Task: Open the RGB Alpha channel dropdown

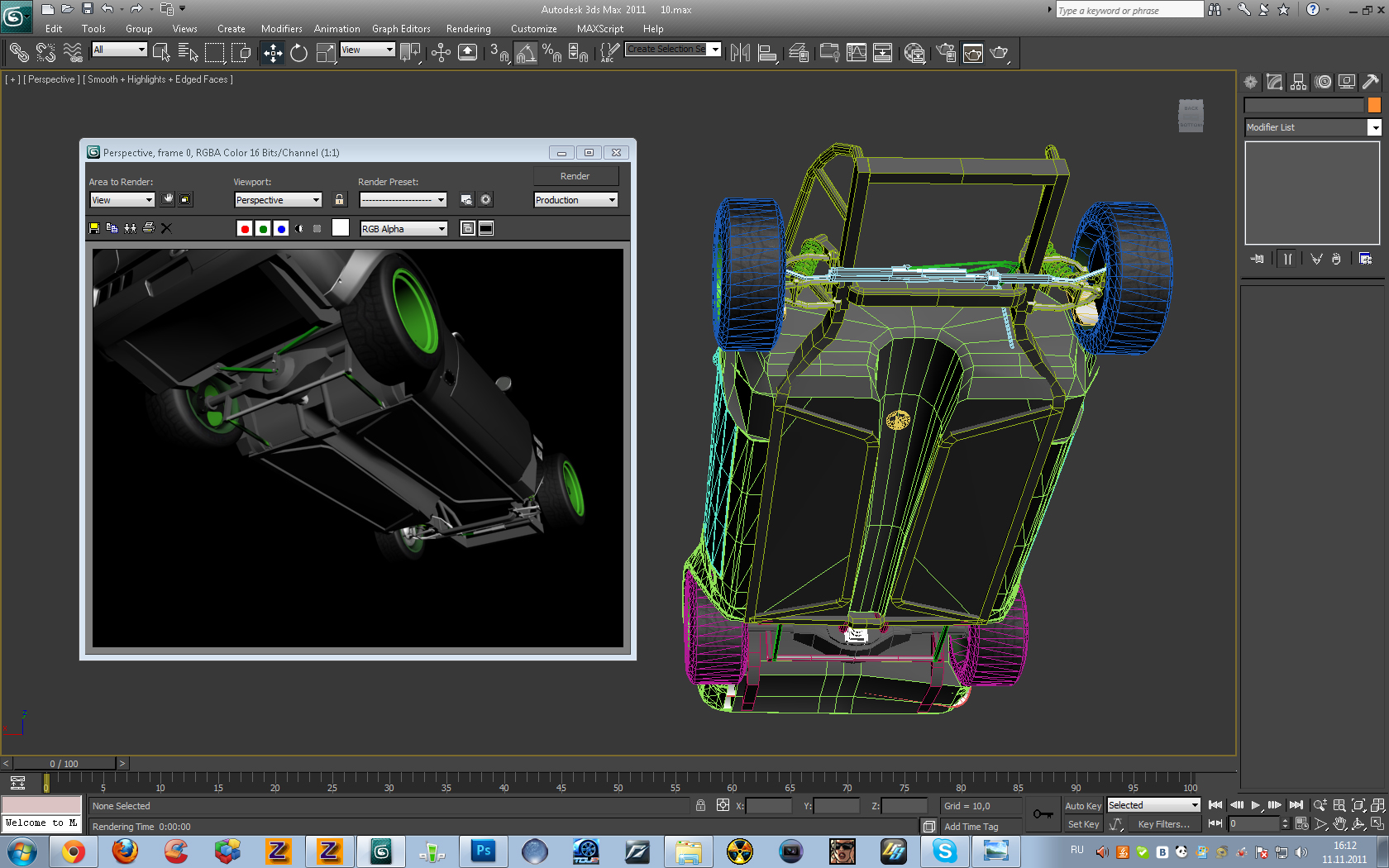Action: [403, 229]
